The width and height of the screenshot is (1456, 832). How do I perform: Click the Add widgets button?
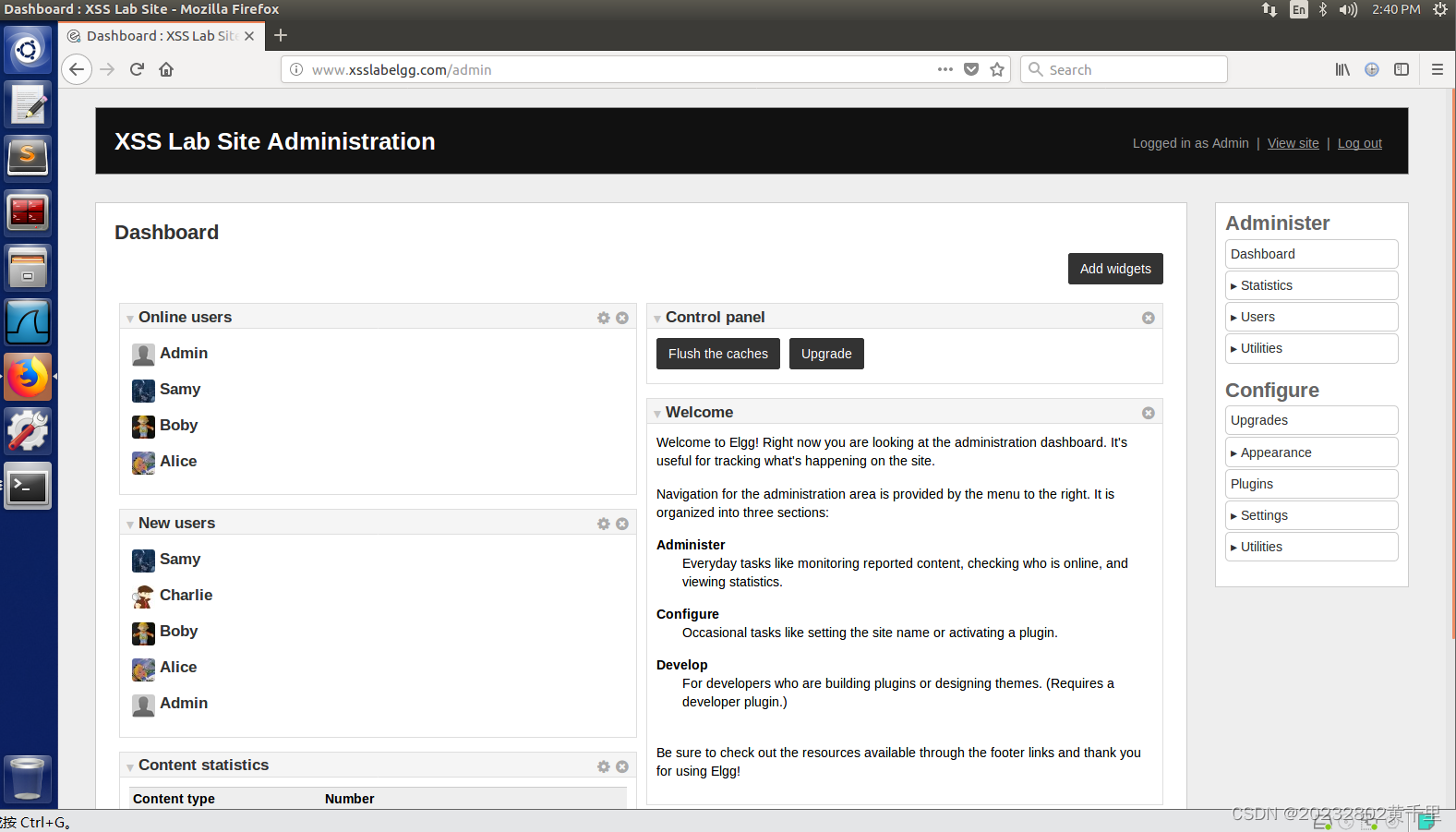pos(1115,269)
